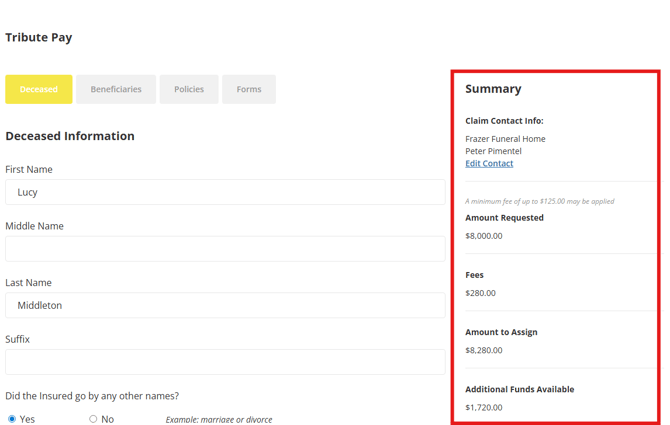Click the $1,720.00 additional funds value
Image resolution: width=670 pixels, height=425 pixels.
(484, 407)
